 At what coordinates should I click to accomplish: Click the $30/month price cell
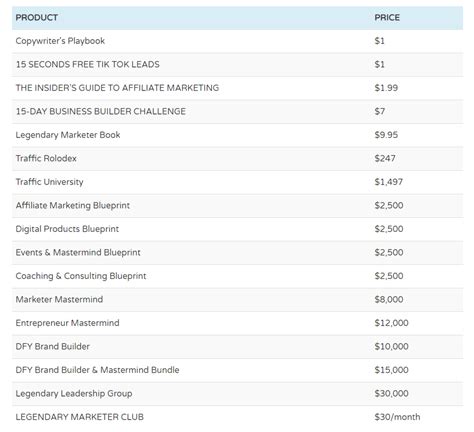click(397, 417)
